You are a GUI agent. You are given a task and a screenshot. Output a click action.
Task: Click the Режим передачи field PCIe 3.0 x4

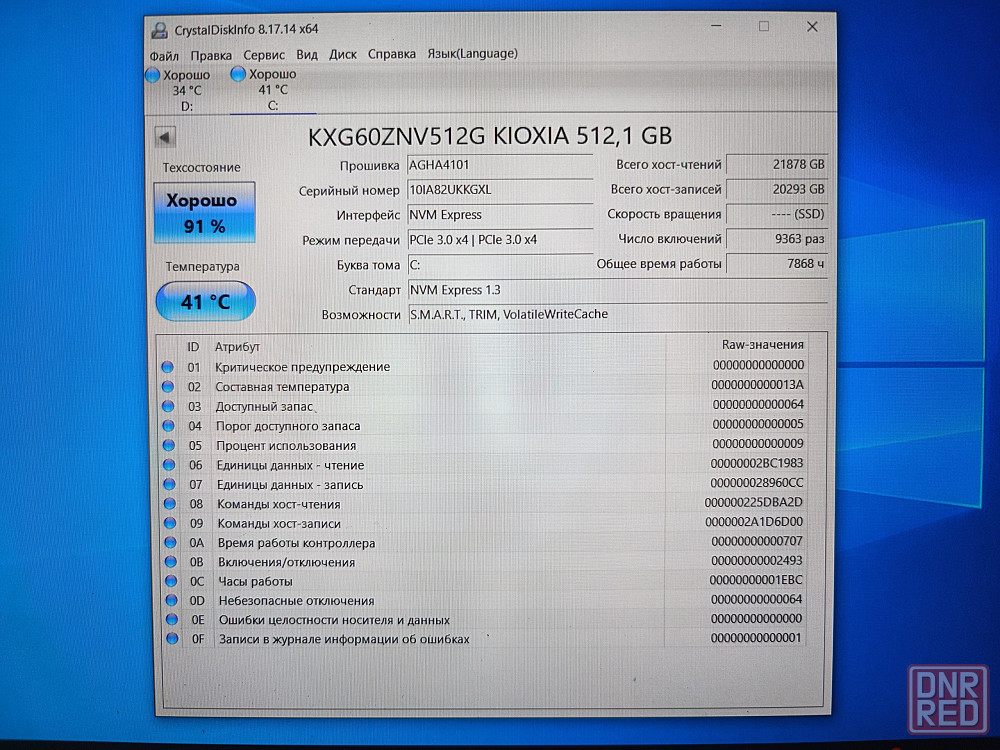pyautogui.click(x=500, y=240)
